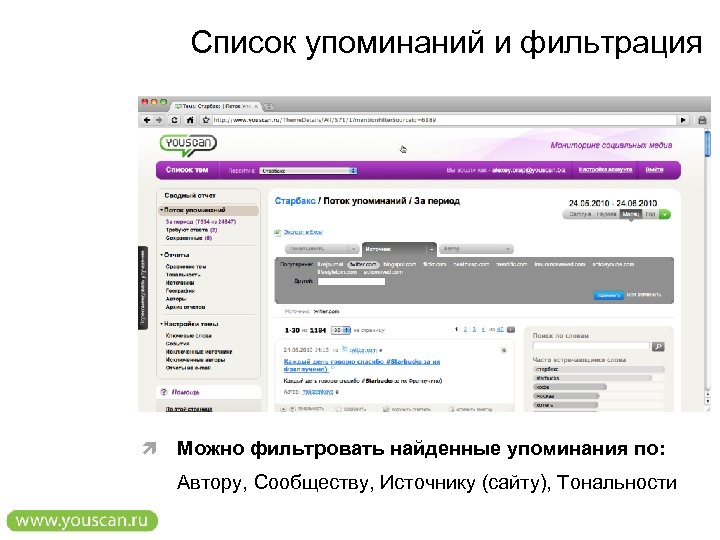Click the go arrow beside the address bar

(x=683, y=120)
